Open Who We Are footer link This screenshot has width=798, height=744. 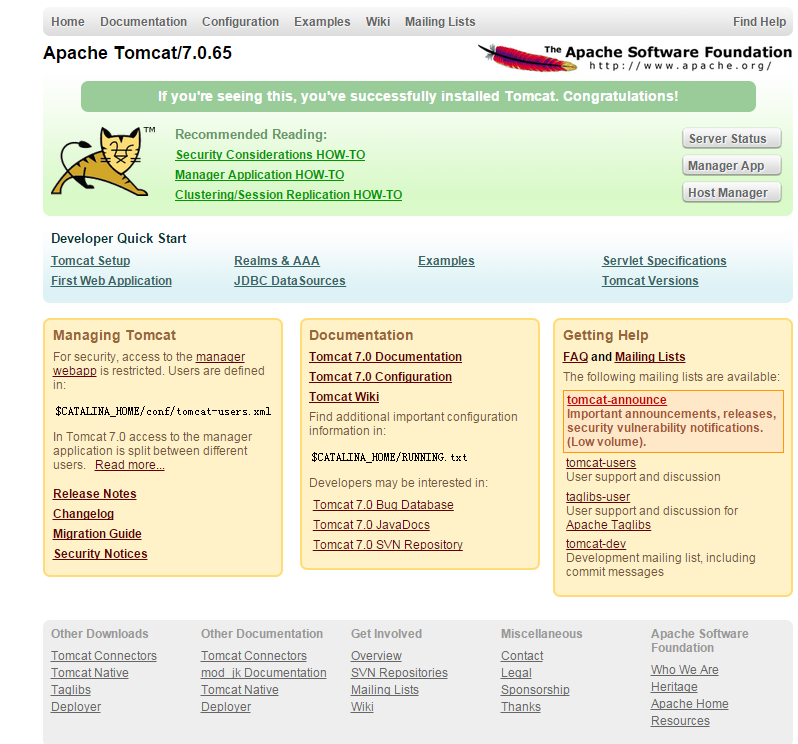click(x=685, y=670)
